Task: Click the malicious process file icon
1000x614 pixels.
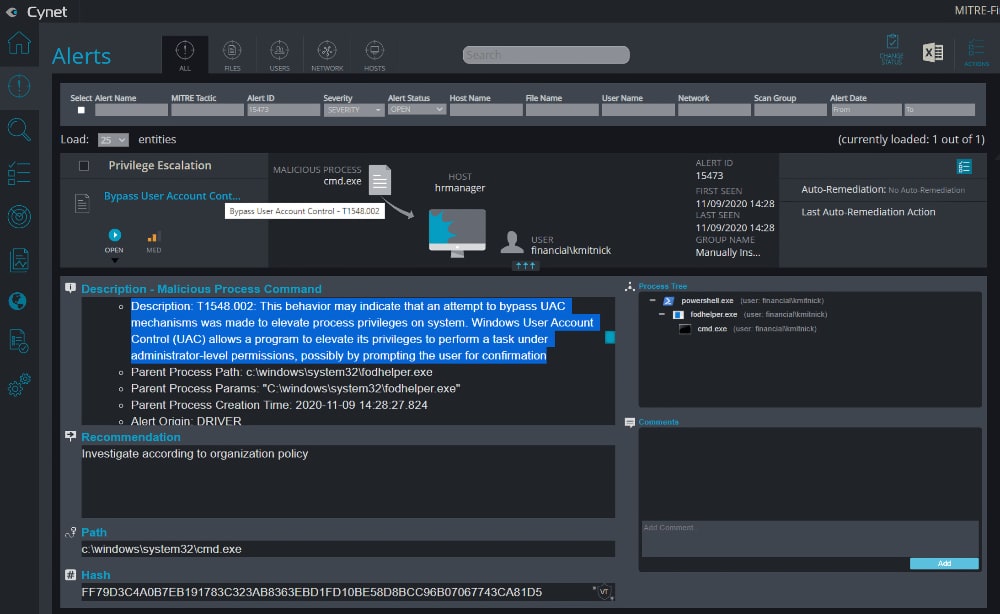Action: [379, 180]
